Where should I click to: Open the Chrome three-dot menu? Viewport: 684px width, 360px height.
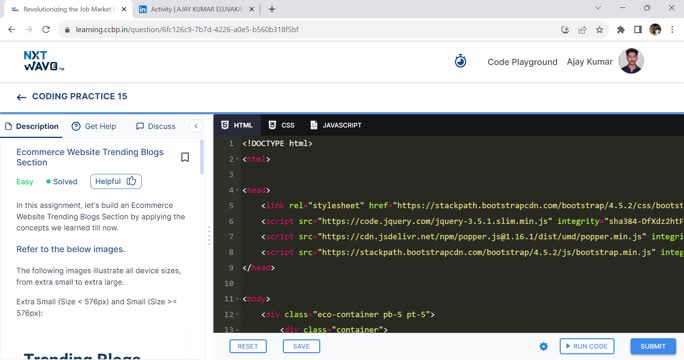click(672, 30)
